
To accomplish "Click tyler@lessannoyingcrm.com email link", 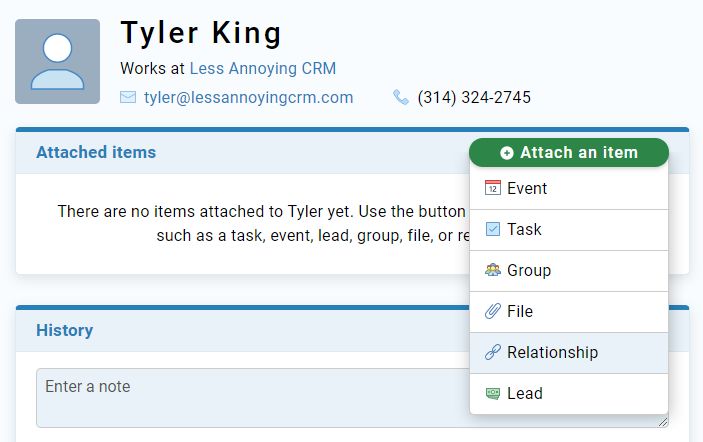I will pos(248,97).
